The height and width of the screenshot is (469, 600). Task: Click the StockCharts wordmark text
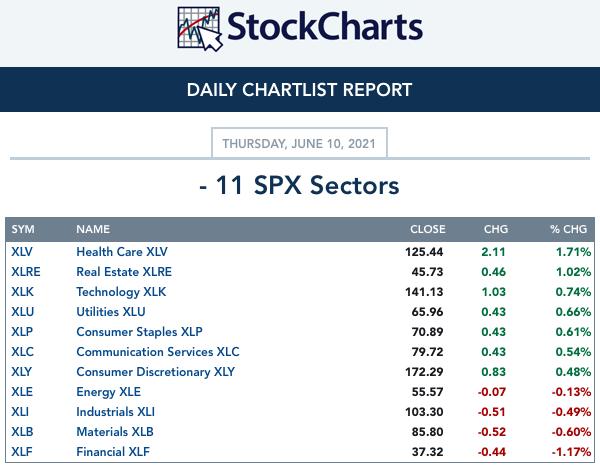325,27
